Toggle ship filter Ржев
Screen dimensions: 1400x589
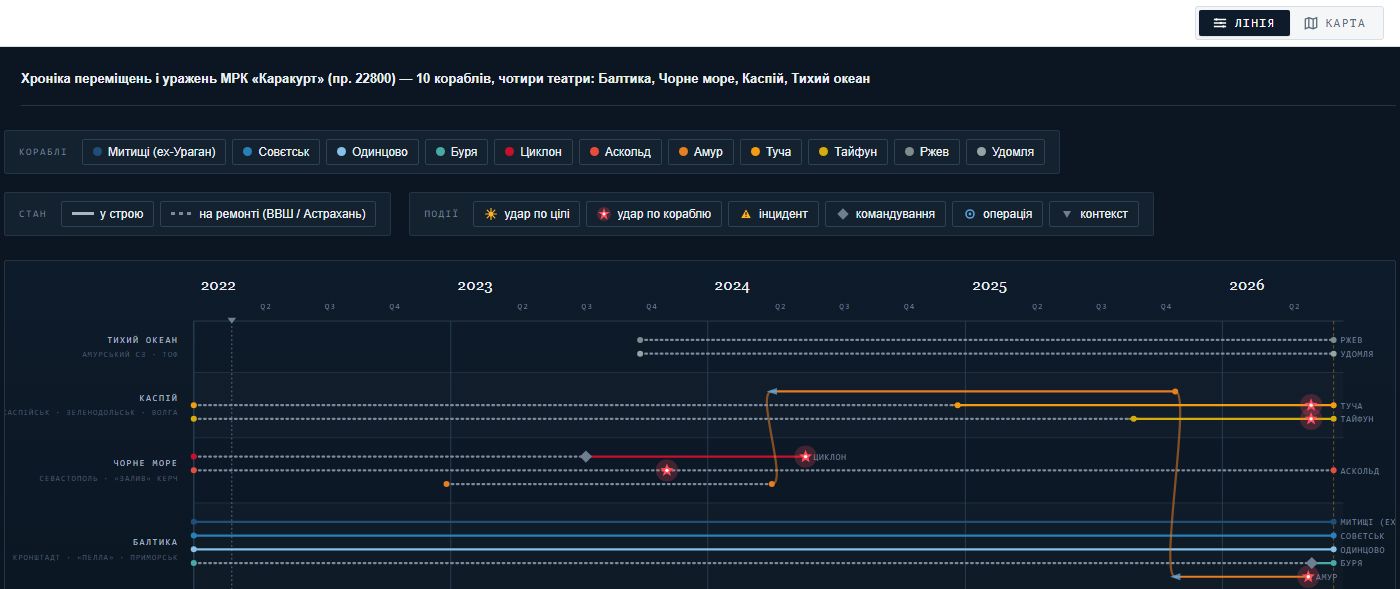point(927,152)
